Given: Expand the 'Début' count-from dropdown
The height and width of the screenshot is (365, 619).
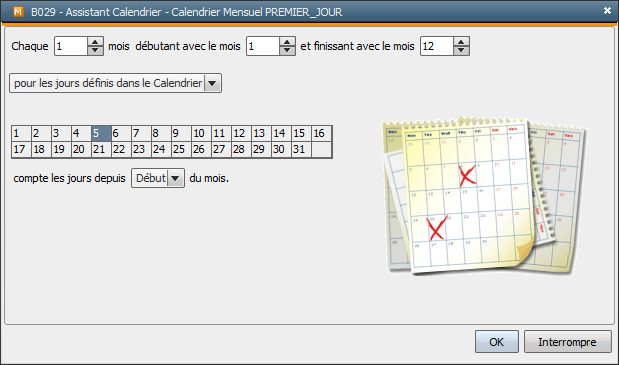Looking at the screenshot, I should [x=158, y=178].
